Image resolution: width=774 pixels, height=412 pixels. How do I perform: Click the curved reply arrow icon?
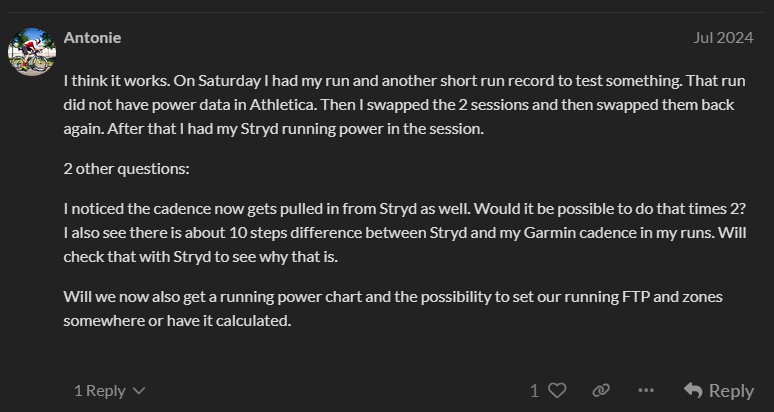pos(693,391)
